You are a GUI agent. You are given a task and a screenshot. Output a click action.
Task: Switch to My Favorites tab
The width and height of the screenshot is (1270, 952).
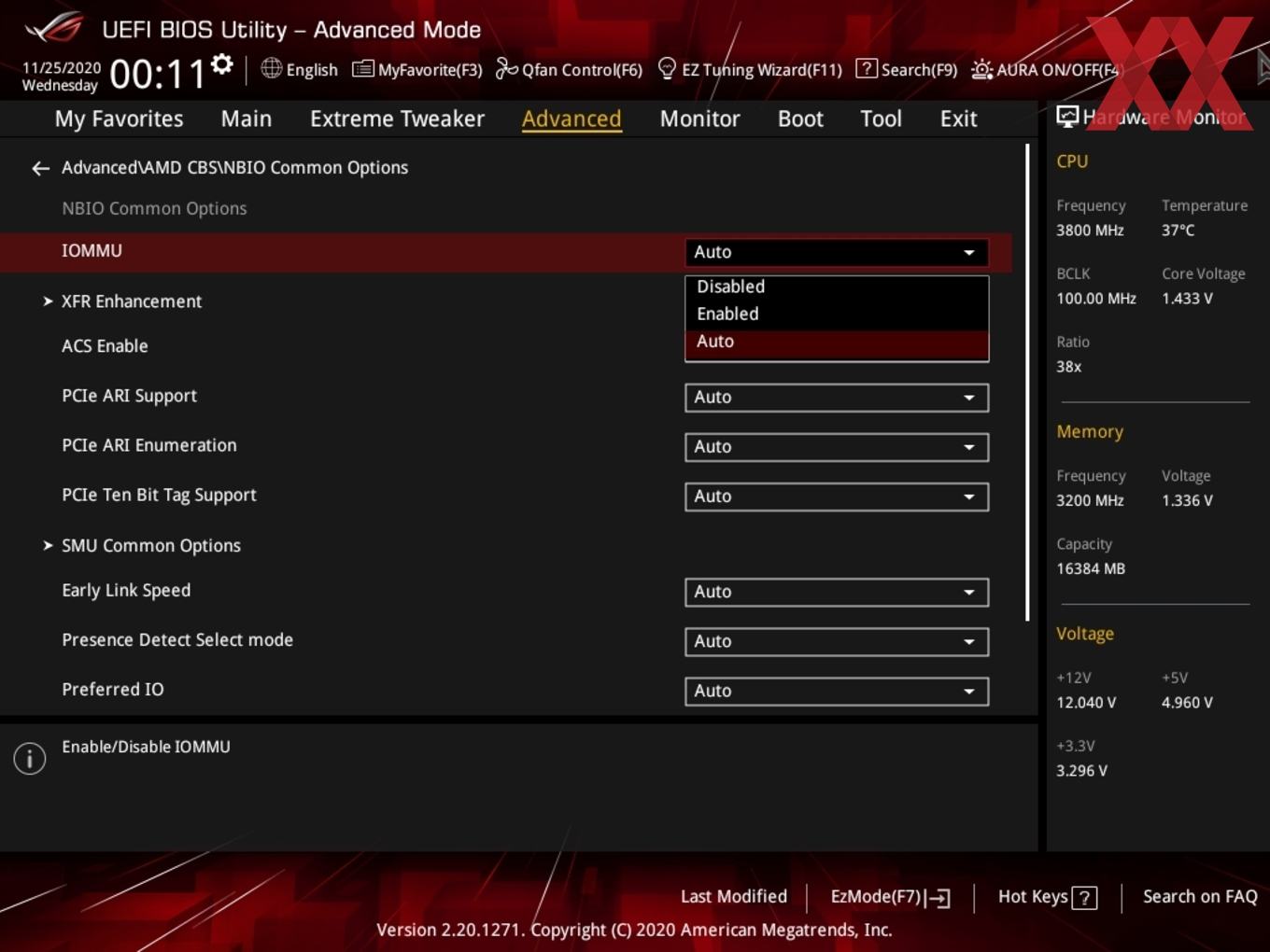pyautogui.click(x=119, y=119)
